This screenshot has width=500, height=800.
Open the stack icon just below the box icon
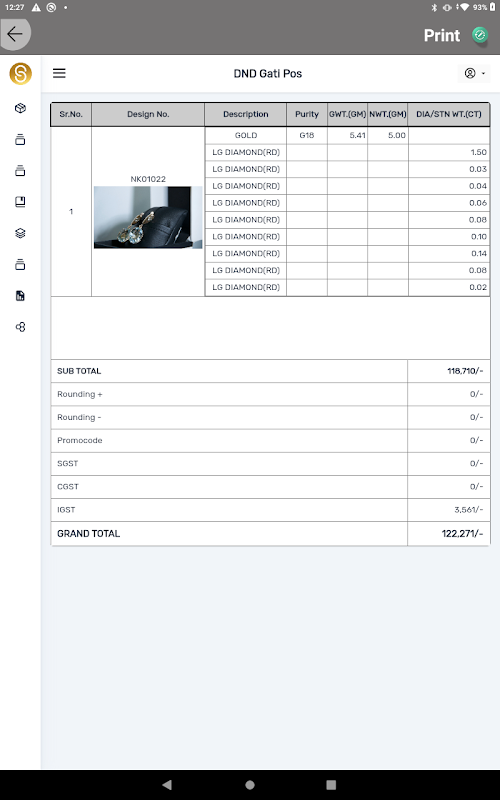pyautogui.click(x=20, y=139)
